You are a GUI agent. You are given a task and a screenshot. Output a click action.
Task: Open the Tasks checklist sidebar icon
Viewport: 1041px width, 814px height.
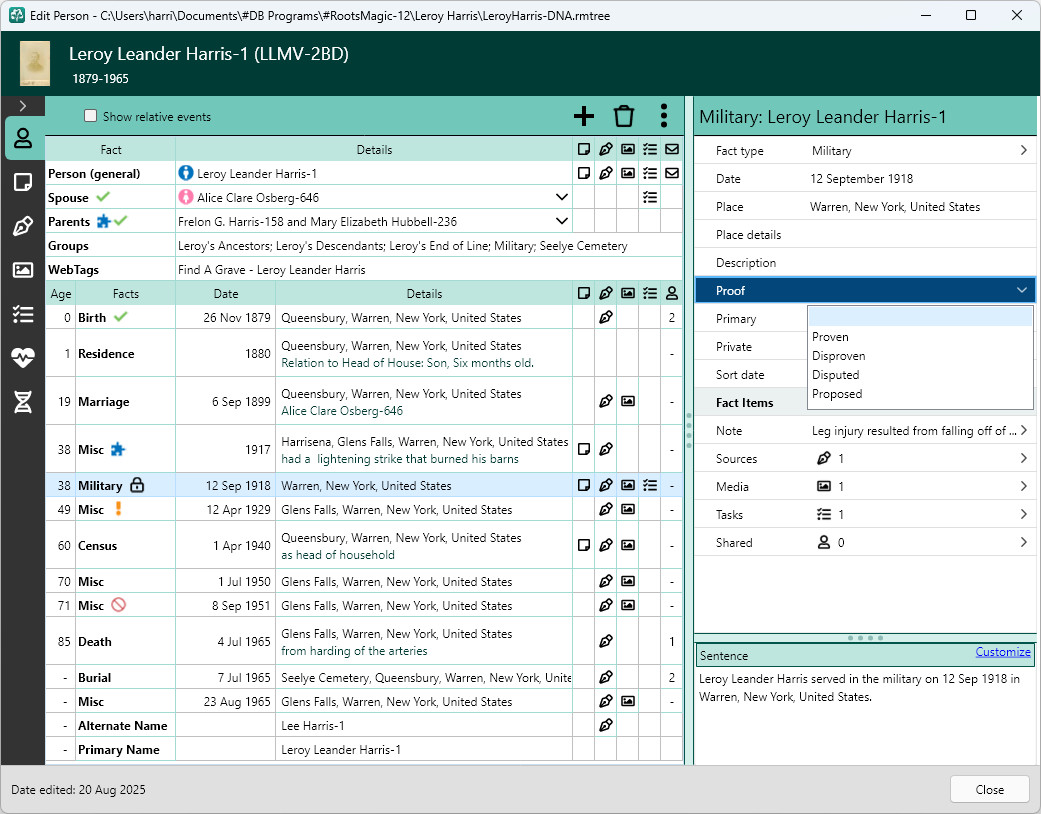click(23, 314)
